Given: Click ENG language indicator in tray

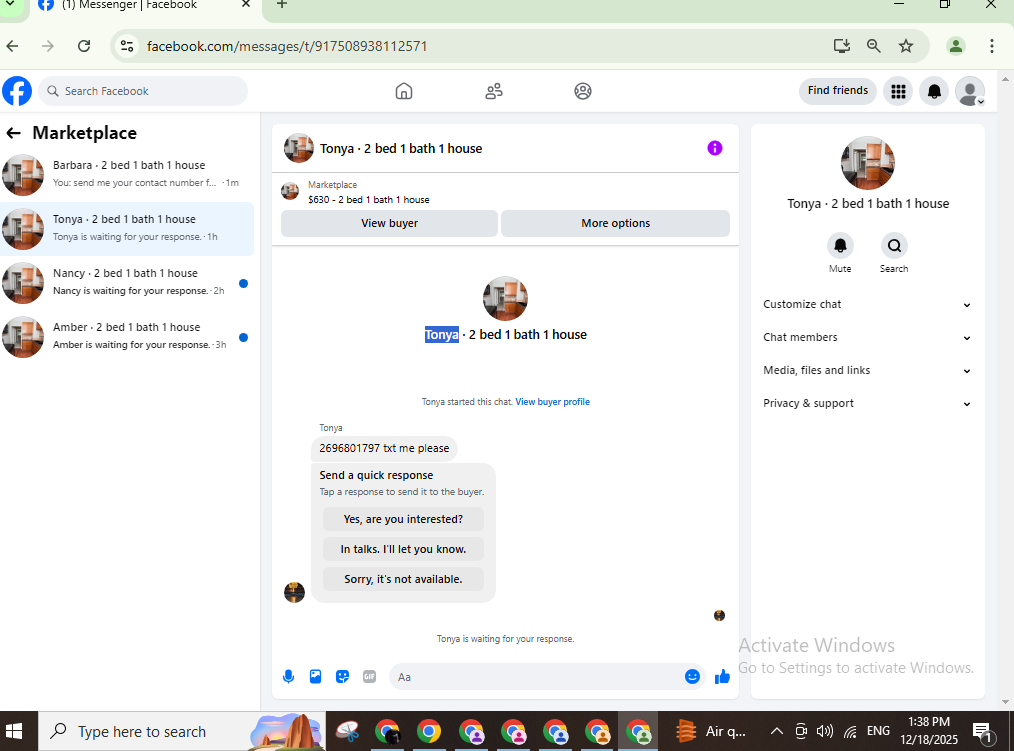Looking at the screenshot, I should pyautogui.click(x=878, y=731).
